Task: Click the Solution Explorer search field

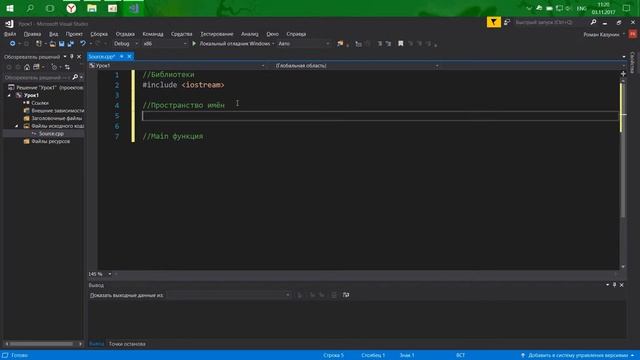Action: [37, 77]
